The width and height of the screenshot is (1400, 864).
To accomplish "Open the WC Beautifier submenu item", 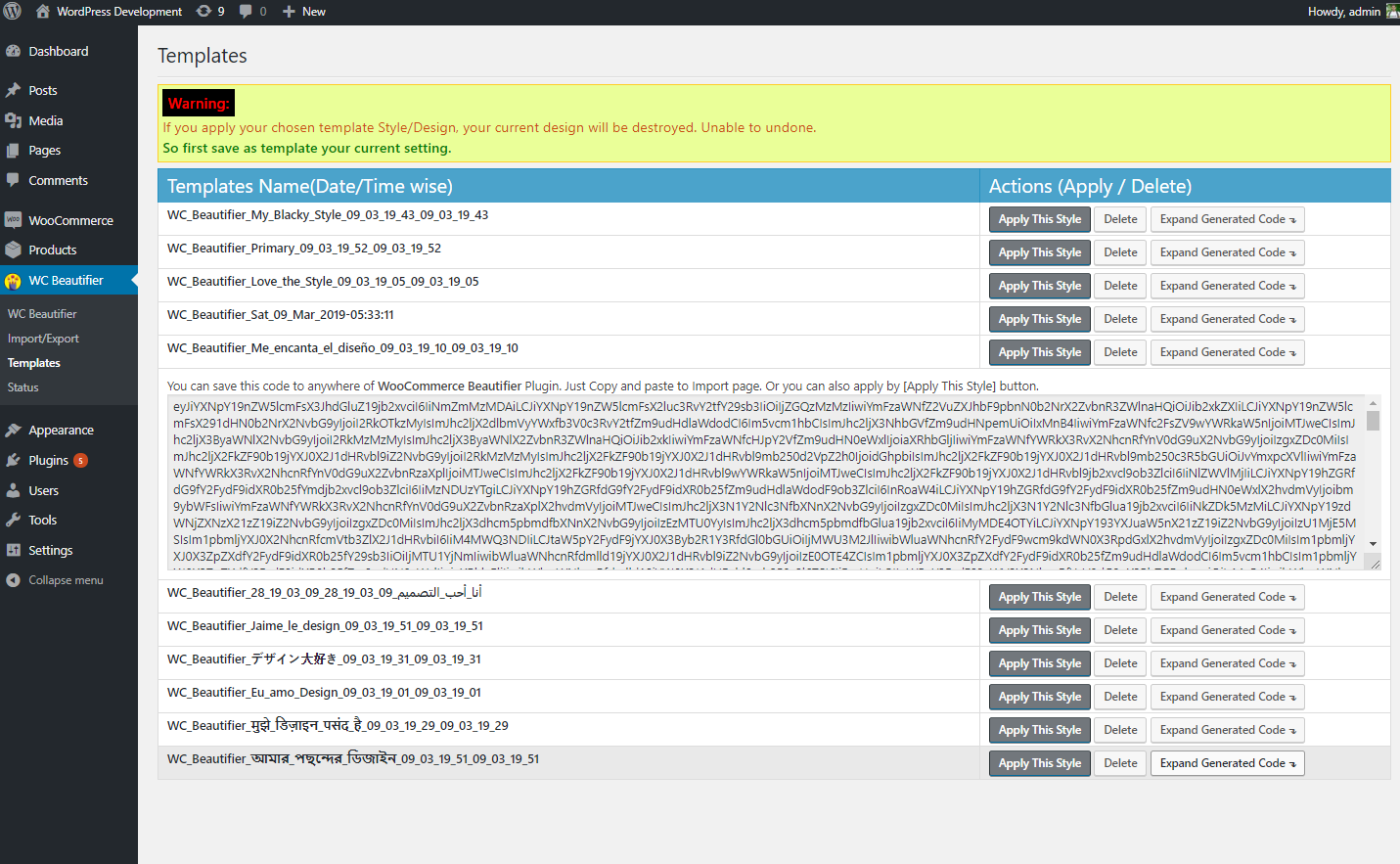I will pos(42,314).
